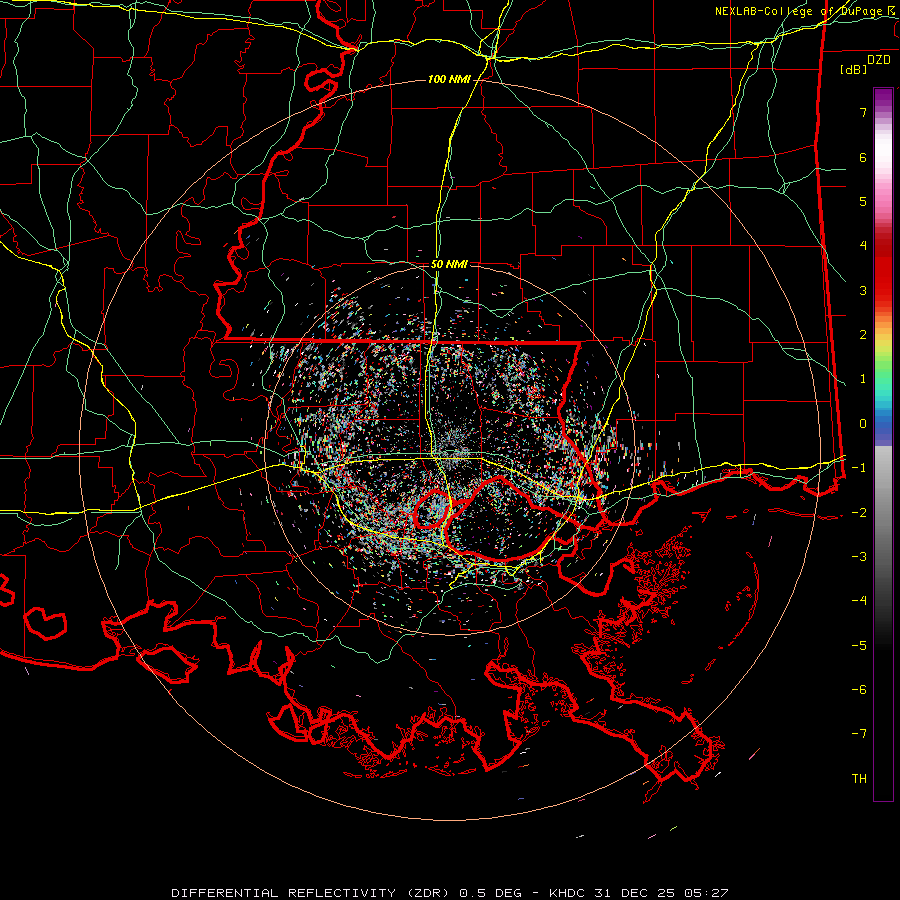Click the 0 dB scale tick label
This screenshot has height=900, width=900.
[x=863, y=424]
